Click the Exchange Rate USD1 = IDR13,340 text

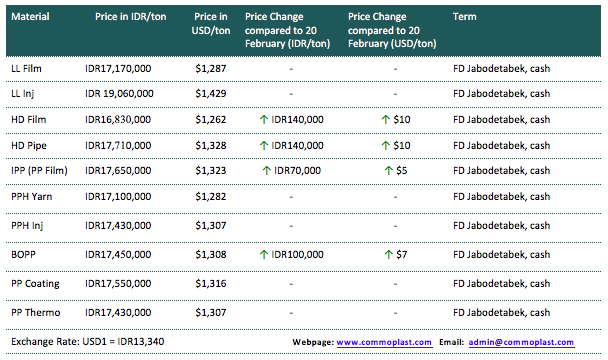(88, 342)
